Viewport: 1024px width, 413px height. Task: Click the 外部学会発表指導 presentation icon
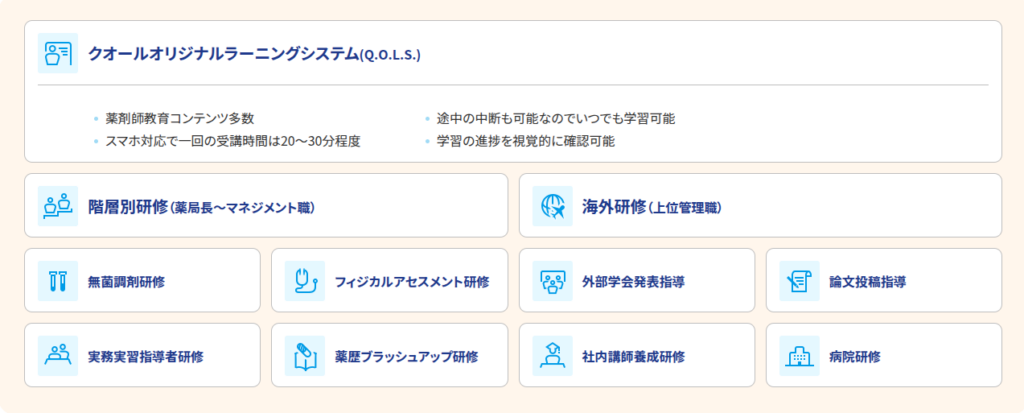(x=552, y=281)
